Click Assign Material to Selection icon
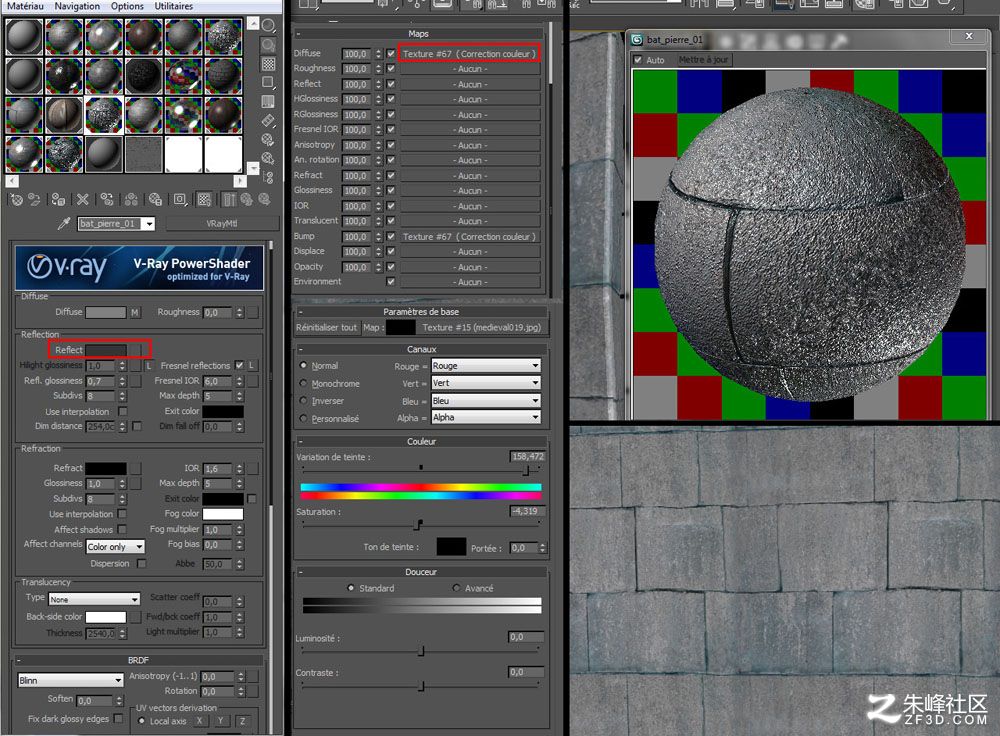 pyautogui.click(x=58, y=200)
